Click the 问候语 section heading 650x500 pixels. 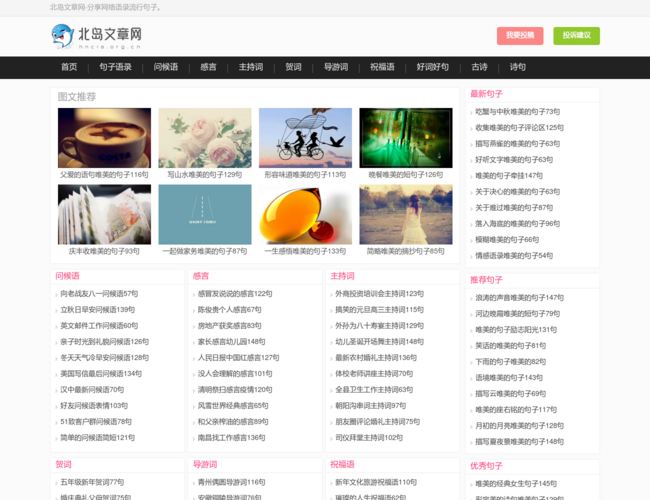pyautogui.click(x=68, y=276)
